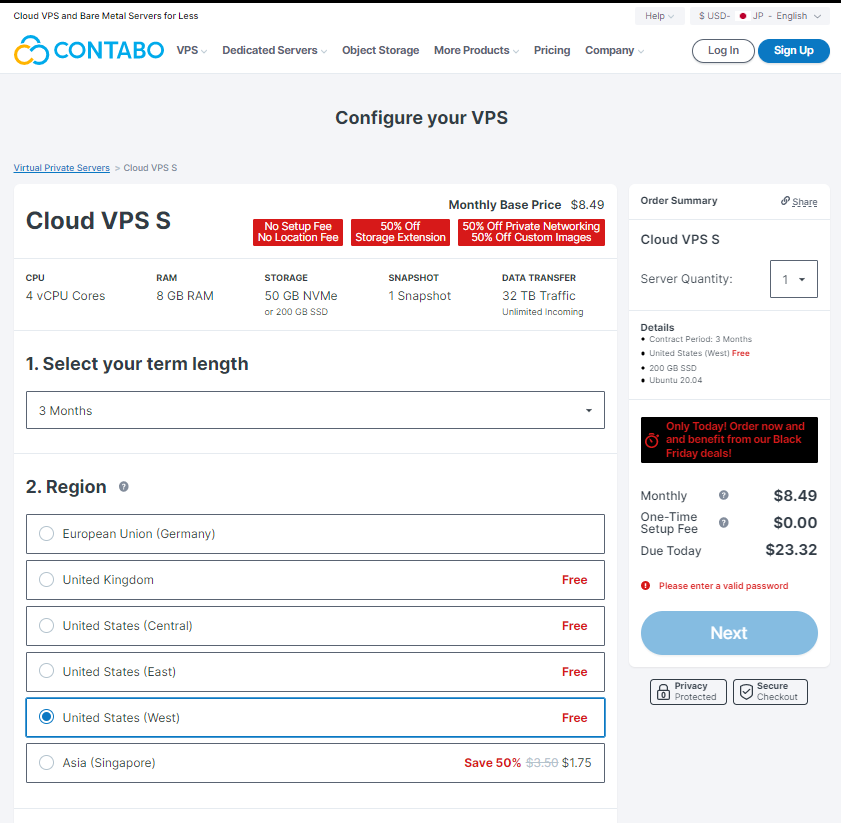The width and height of the screenshot is (841, 823).
Task: Click the Share link icon
Action: pyautogui.click(x=785, y=201)
